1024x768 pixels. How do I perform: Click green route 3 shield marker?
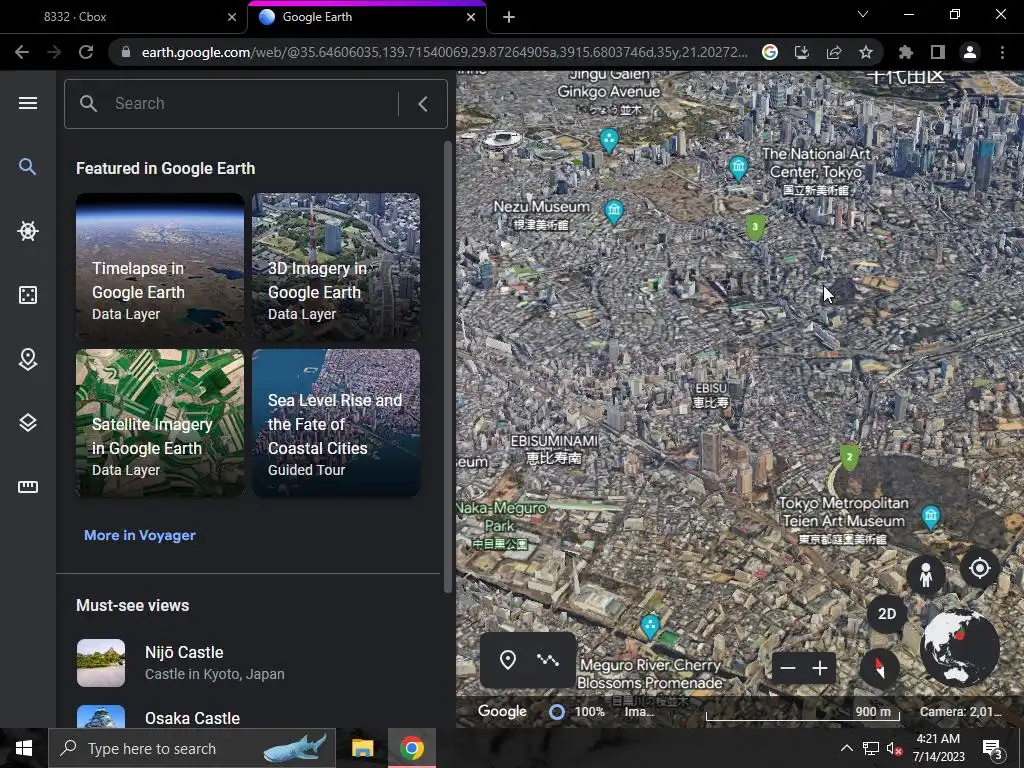click(756, 228)
